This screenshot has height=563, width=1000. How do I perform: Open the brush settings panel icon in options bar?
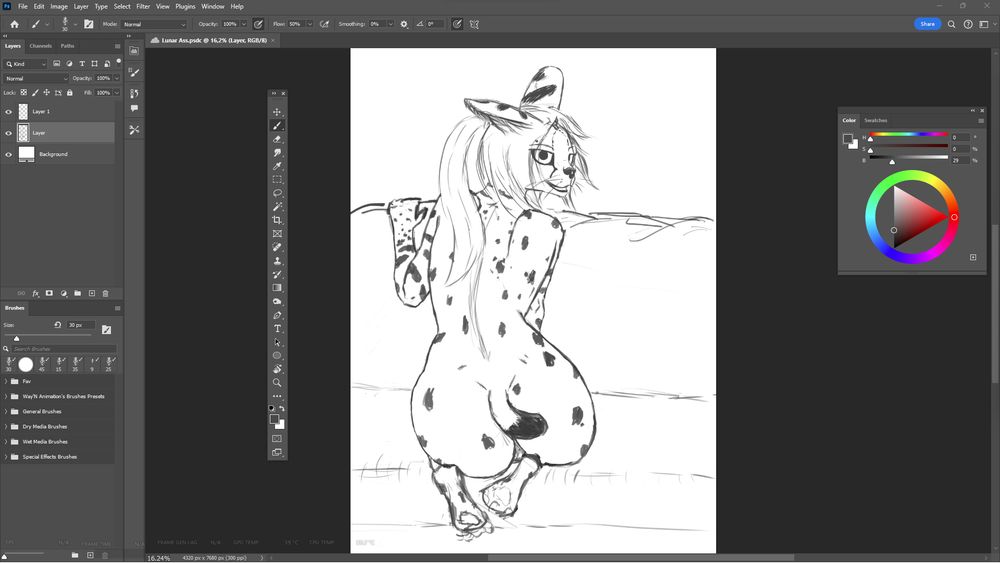[89, 24]
